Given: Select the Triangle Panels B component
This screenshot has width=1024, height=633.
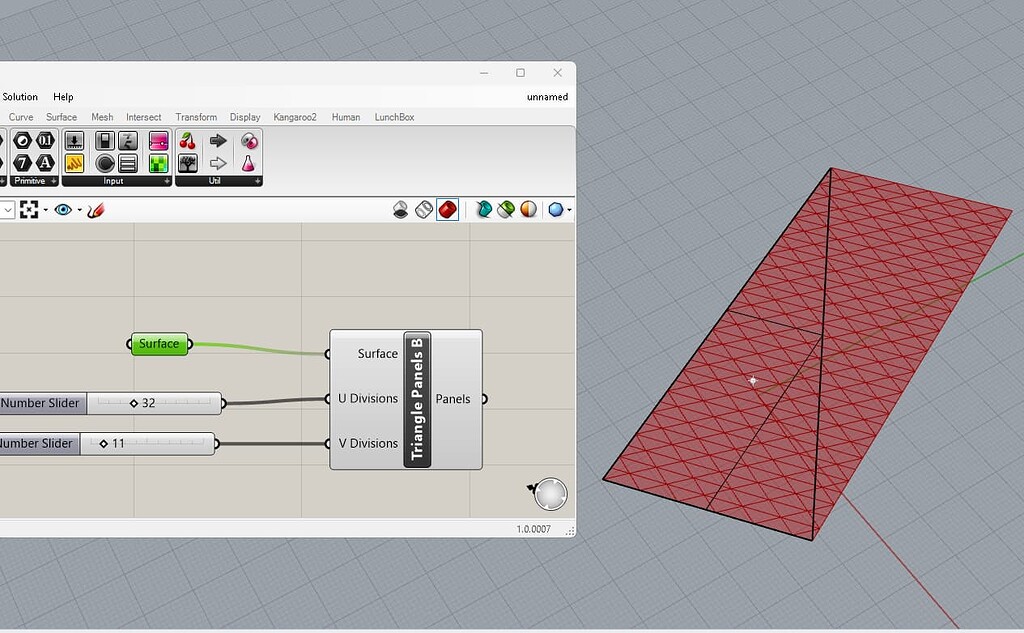Looking at the screenshot, I should point(416,399).
